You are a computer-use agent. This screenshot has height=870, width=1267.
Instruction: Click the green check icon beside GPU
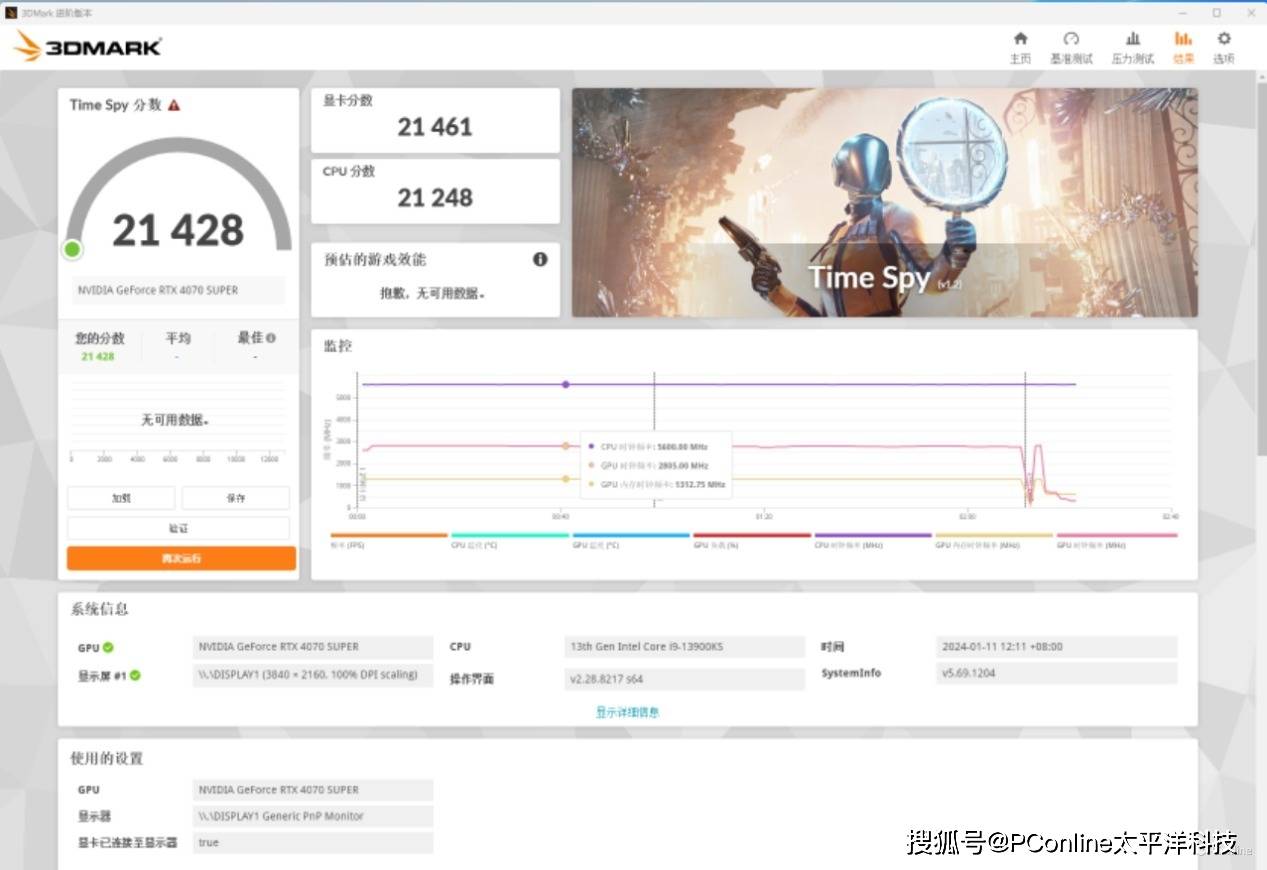pyautogui.click(x=108, y=648)
